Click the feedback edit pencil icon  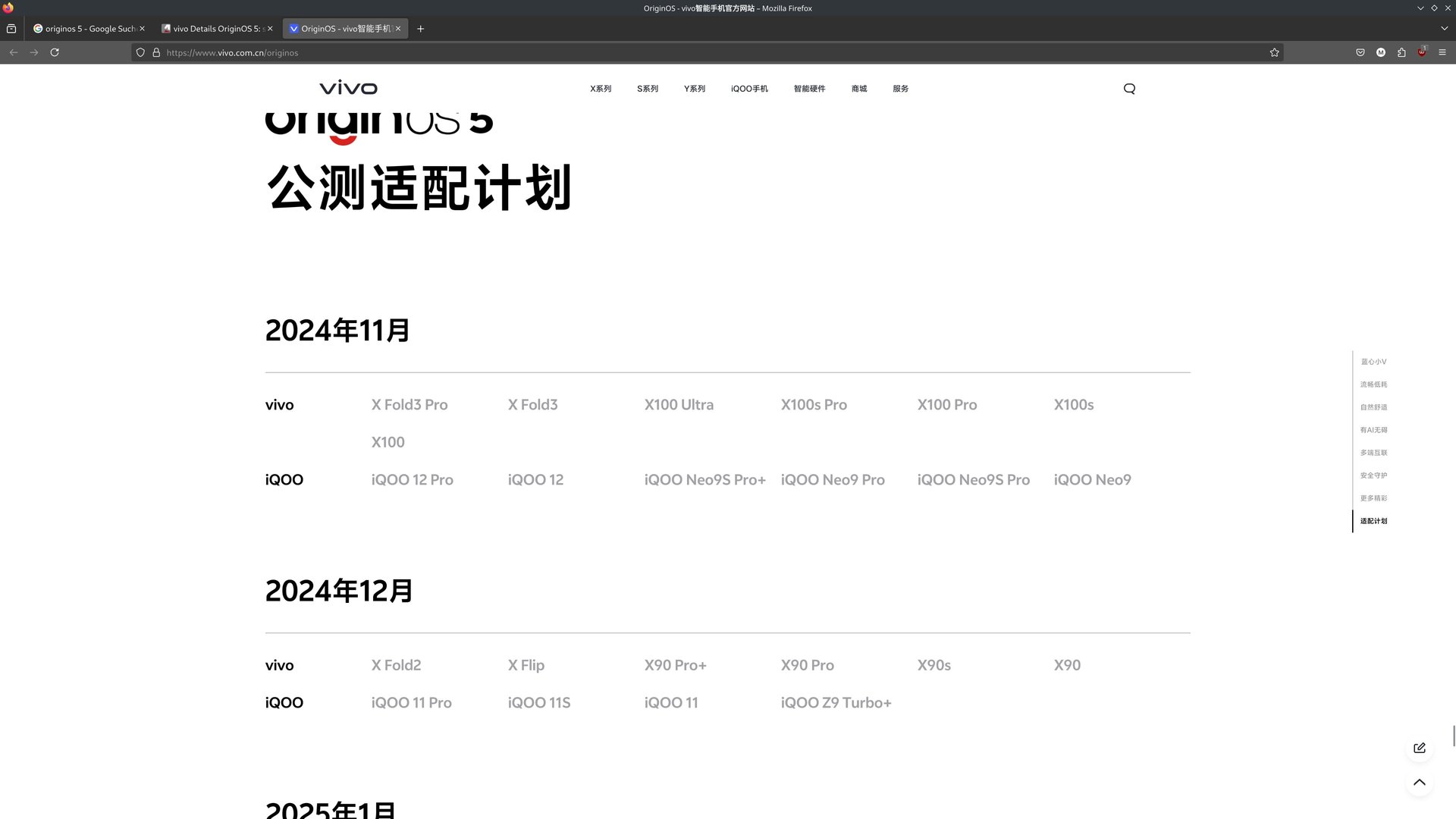tap(1419, 748)
